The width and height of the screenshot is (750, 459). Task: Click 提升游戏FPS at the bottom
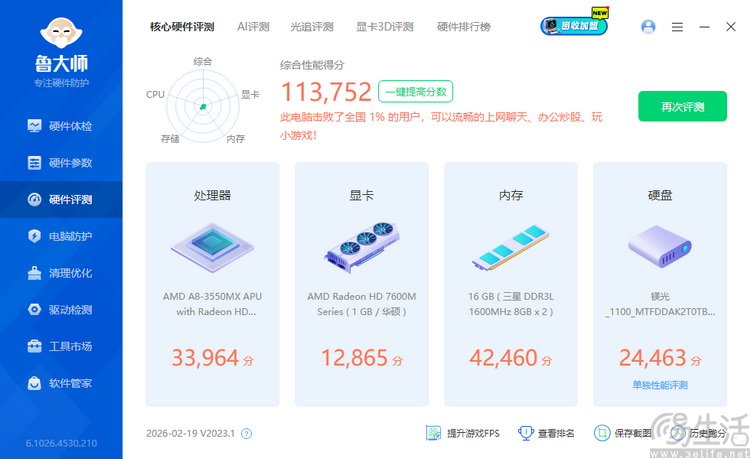tap(463, 433)
